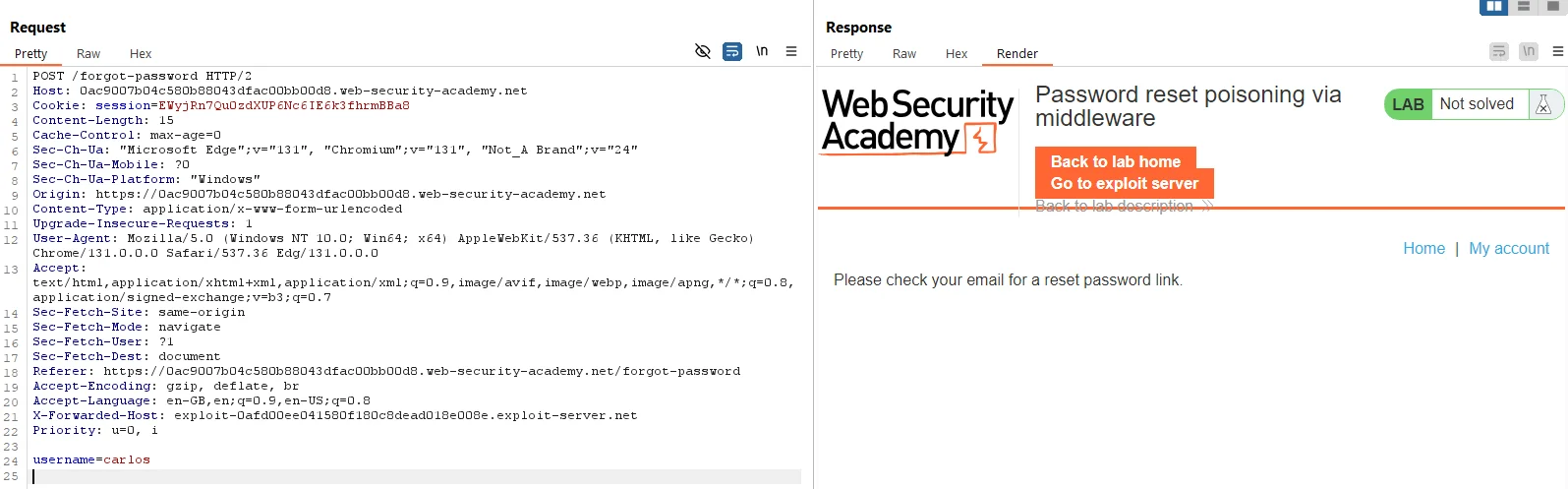Image resolution: width=1568 pixels, height=489 pixels.
Task: Toggle the hide non-printable eye icon
Action: tap(703, 51)
